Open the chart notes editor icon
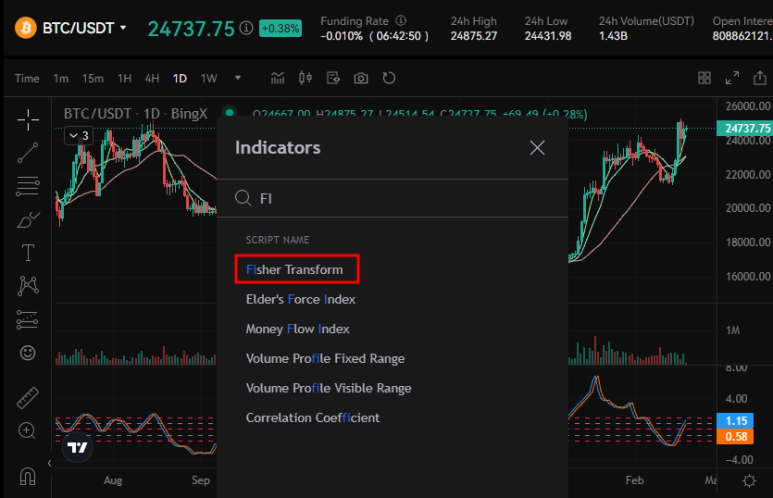Screen dimensions: 773x498 pos(333,78)
